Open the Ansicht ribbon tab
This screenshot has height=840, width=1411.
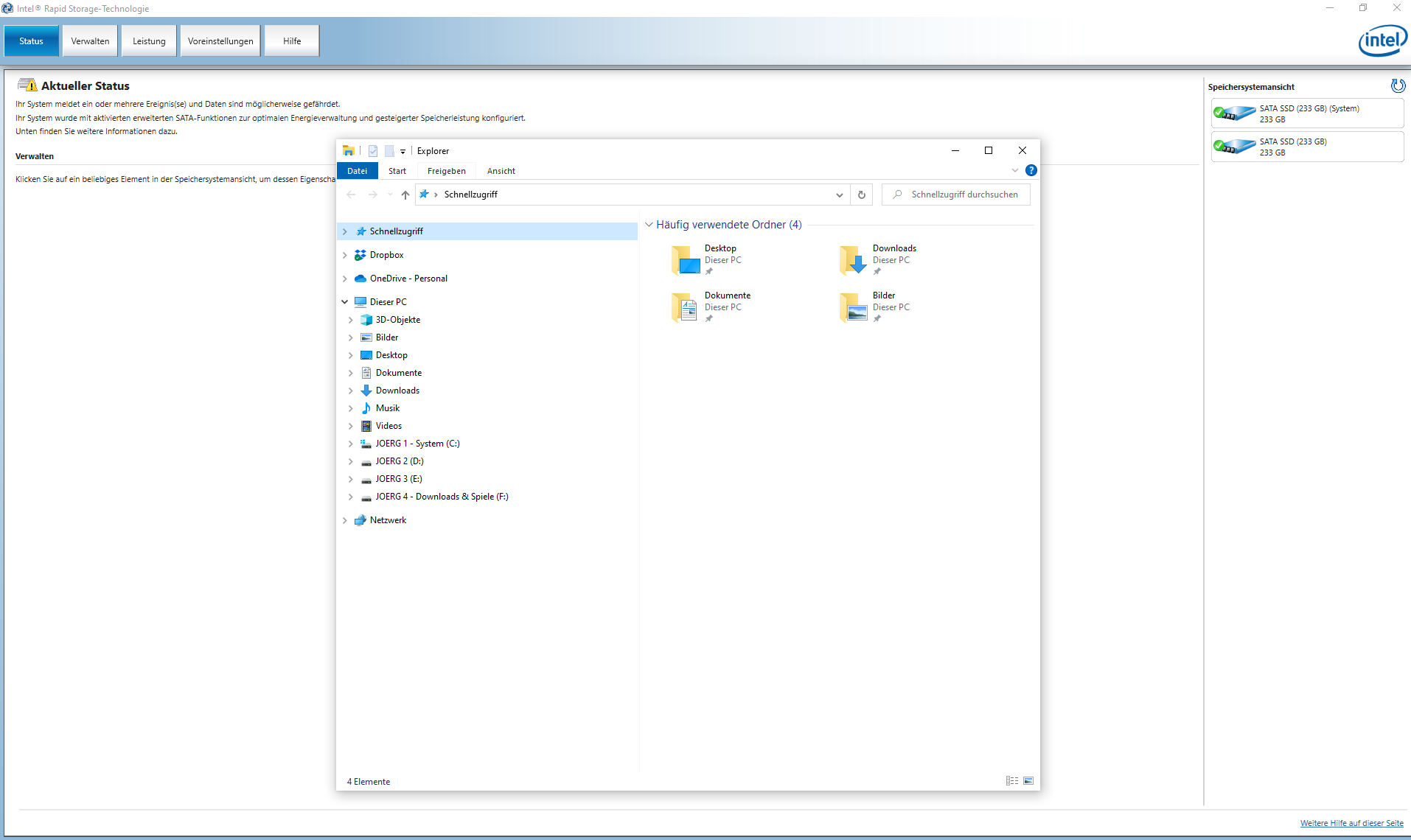click(501, 171)
